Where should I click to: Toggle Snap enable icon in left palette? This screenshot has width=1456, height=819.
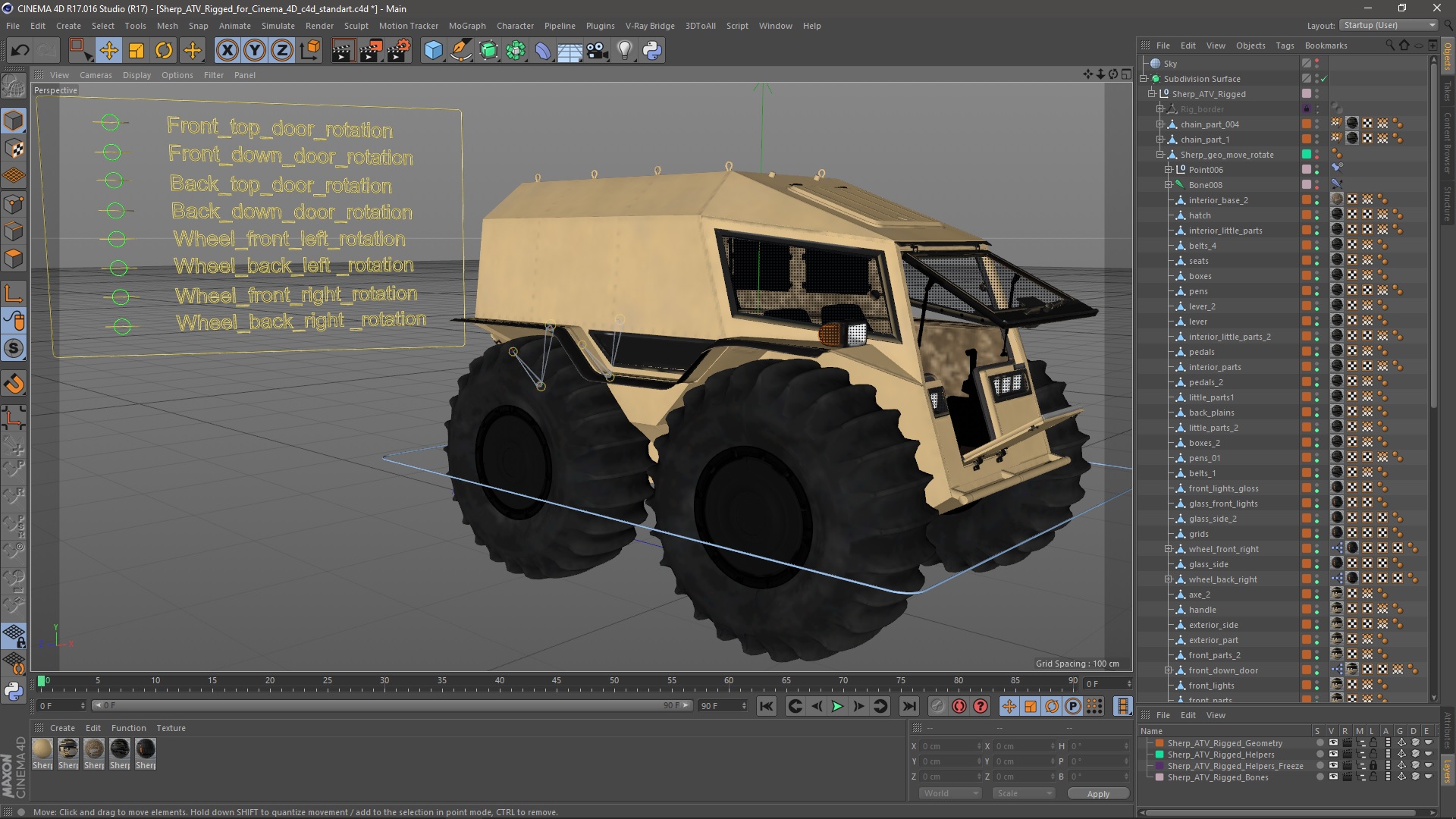tap(14, 384)
